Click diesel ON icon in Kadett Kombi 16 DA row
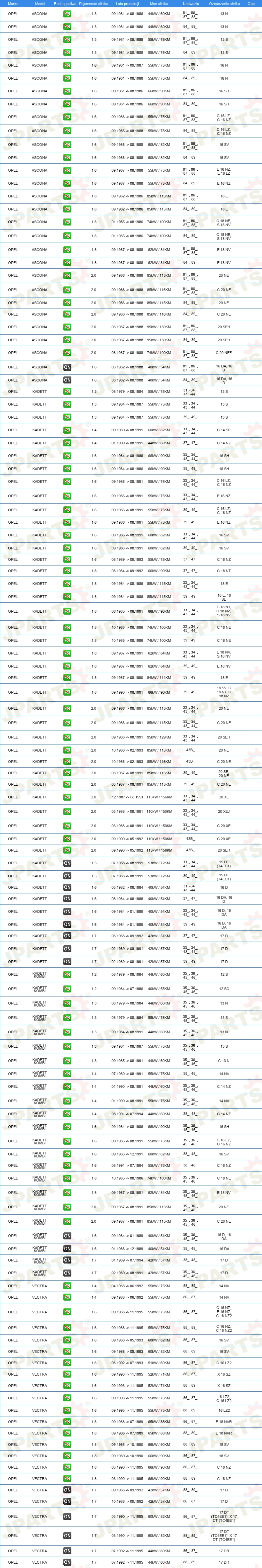The width and height of the screenshot is (262, 1568). tap(67, 1249)
